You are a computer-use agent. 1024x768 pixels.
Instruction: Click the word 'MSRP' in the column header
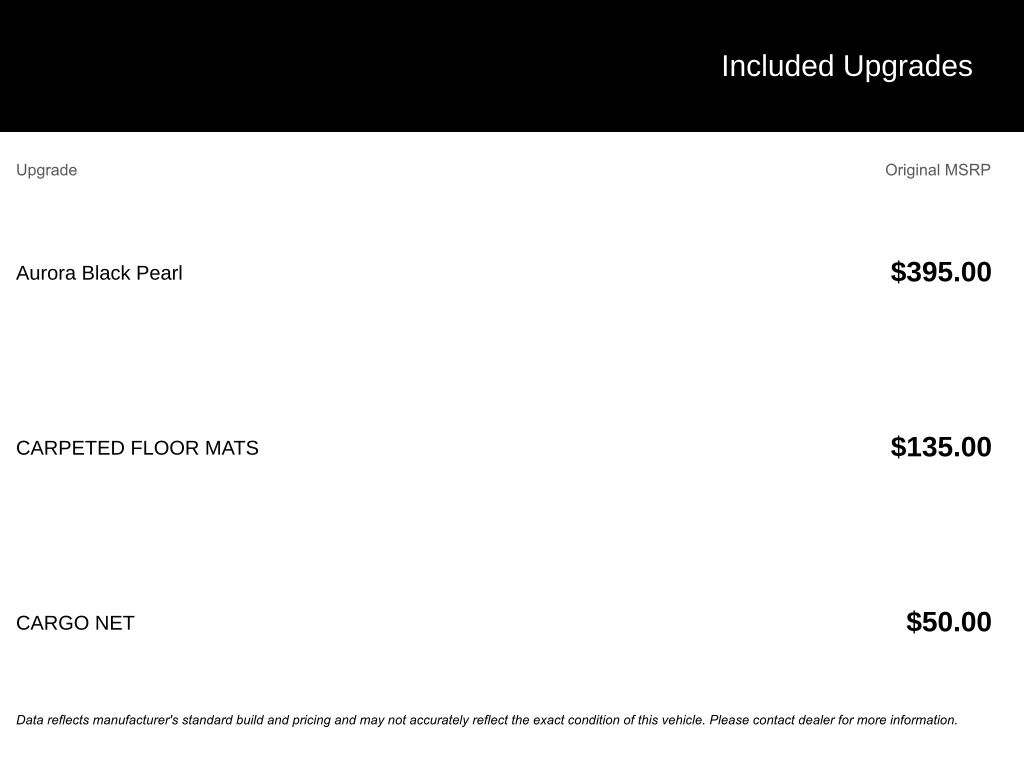tap(967, 170)
